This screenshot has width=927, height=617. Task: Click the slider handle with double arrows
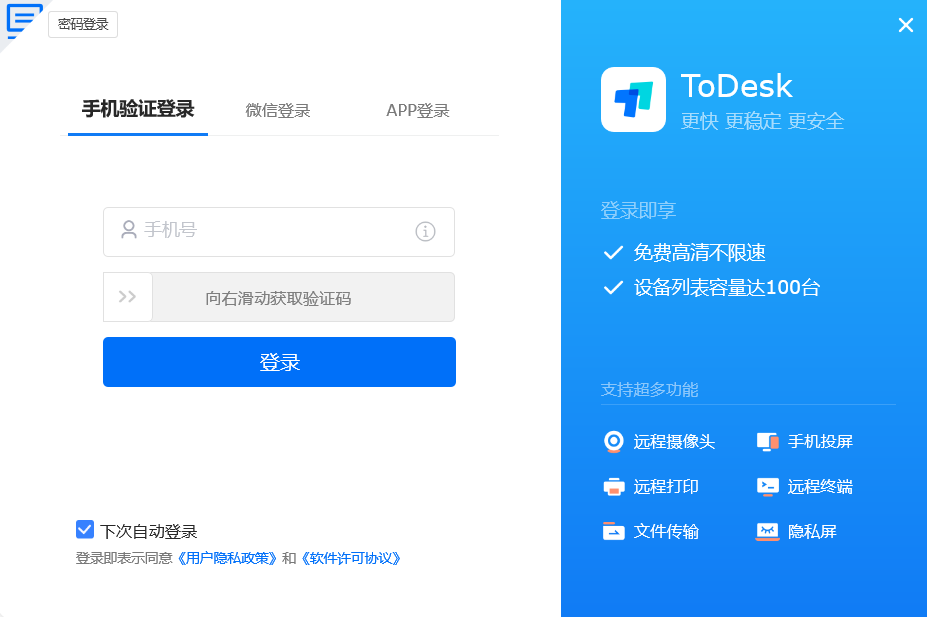point(128,297)
